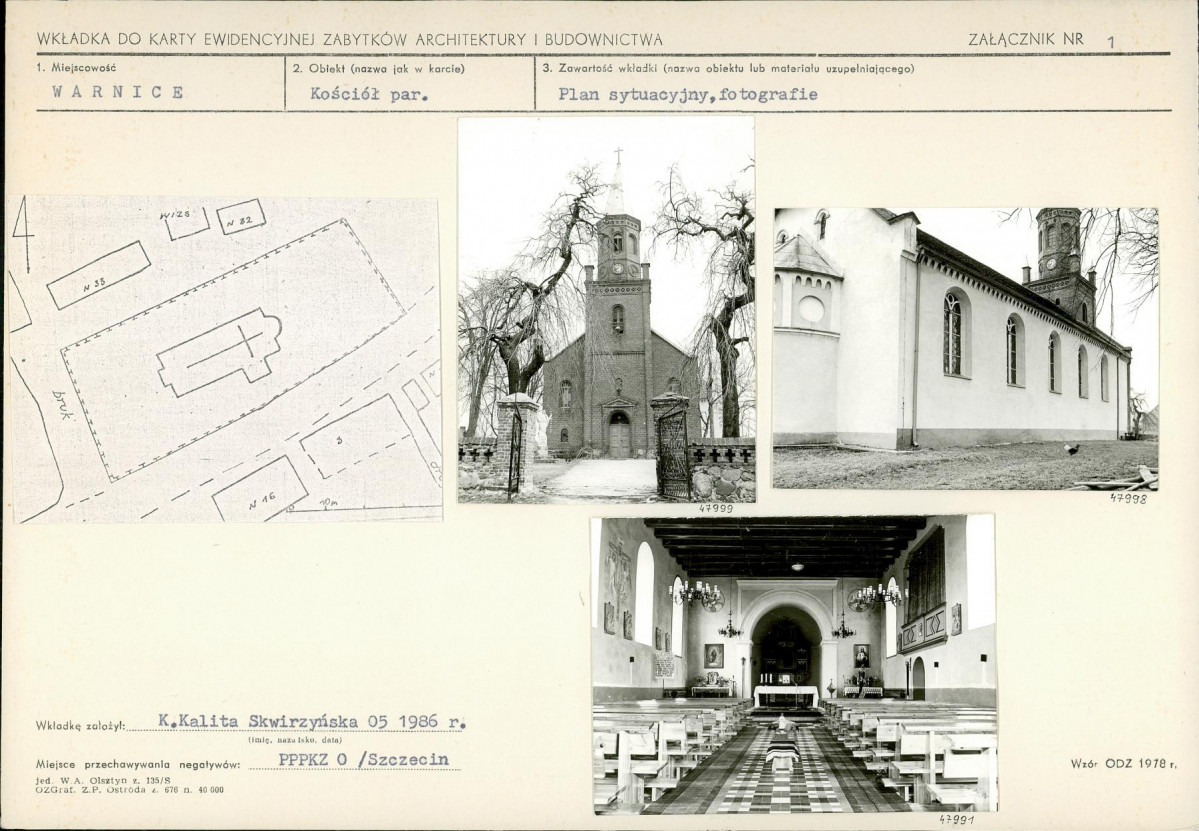Click the PPPKZ O /Szczecin negatives field
The width and height of the screenshot is (1199, 831).
pos(363,760)
